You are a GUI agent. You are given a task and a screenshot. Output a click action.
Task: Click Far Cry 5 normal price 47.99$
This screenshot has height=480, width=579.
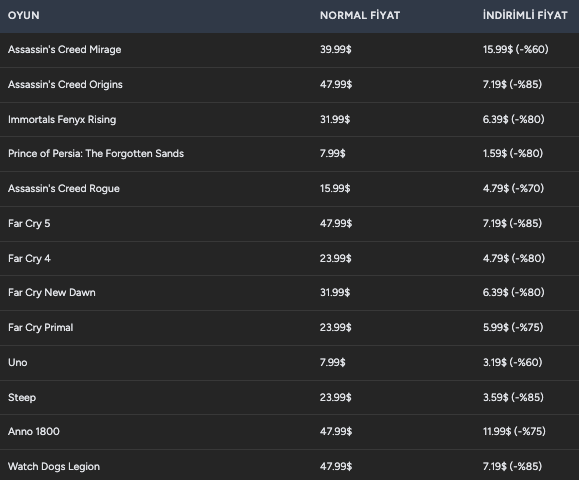point(336,224)
